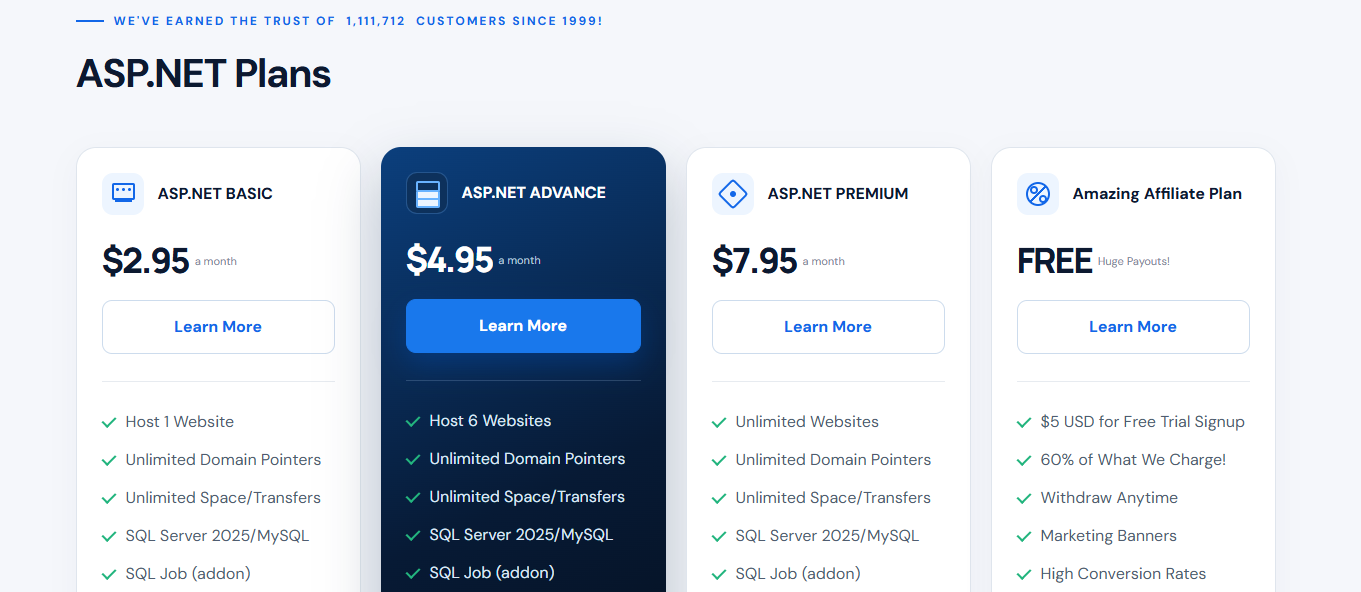Click ADVANCE plan 'SQL Job (addon)' text
1361x592 pixels.
point(492,573)
